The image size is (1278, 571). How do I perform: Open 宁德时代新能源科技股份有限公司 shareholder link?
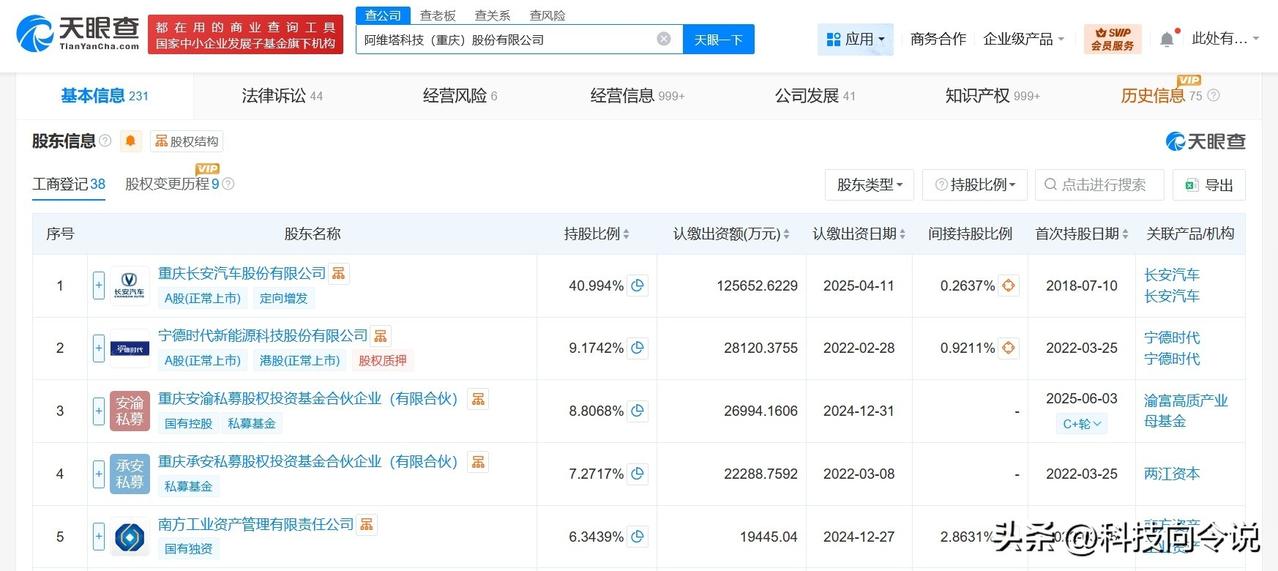pos(263,335)
